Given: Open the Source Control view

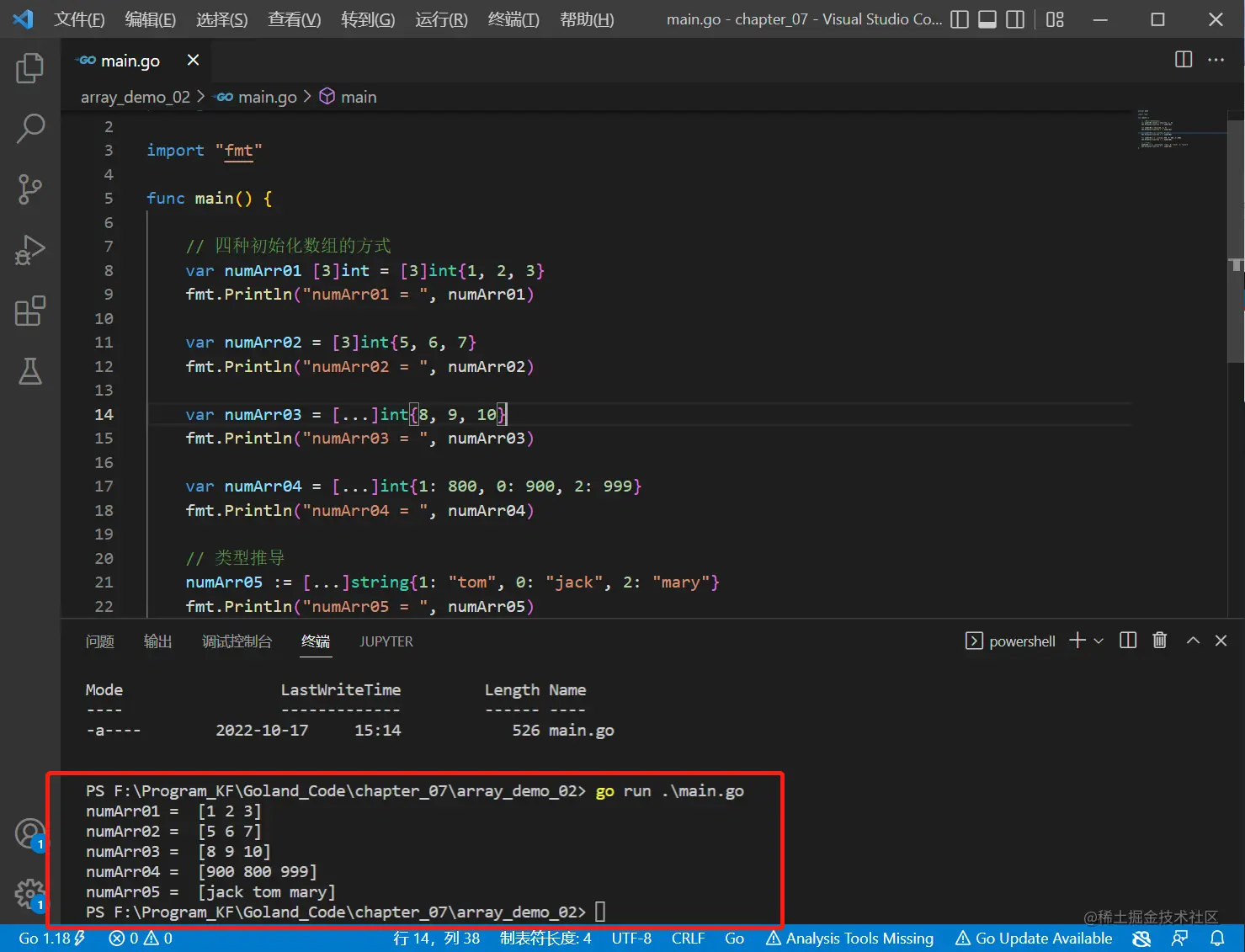Looking at the screenshot, I should pyautogui.click(x=30, y=189).
